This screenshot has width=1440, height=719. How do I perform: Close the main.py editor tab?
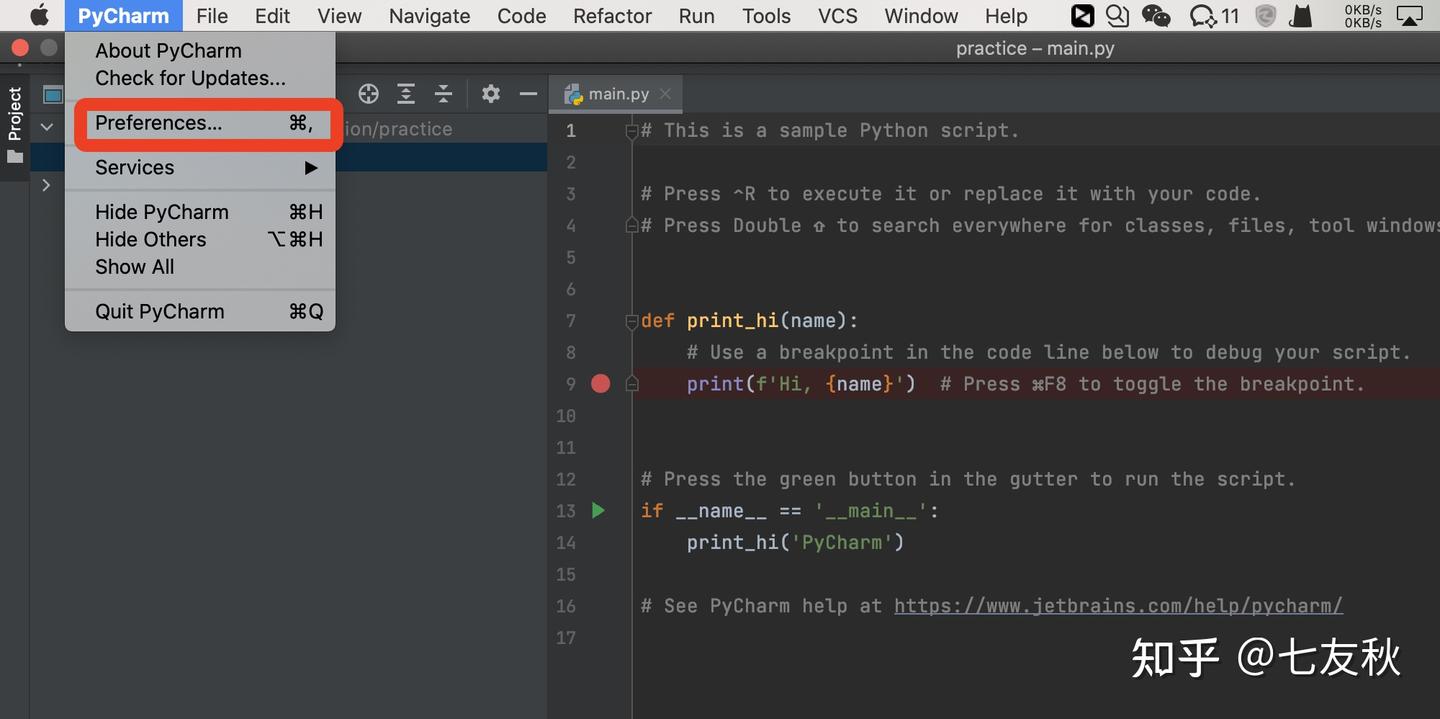pos(665,94)
